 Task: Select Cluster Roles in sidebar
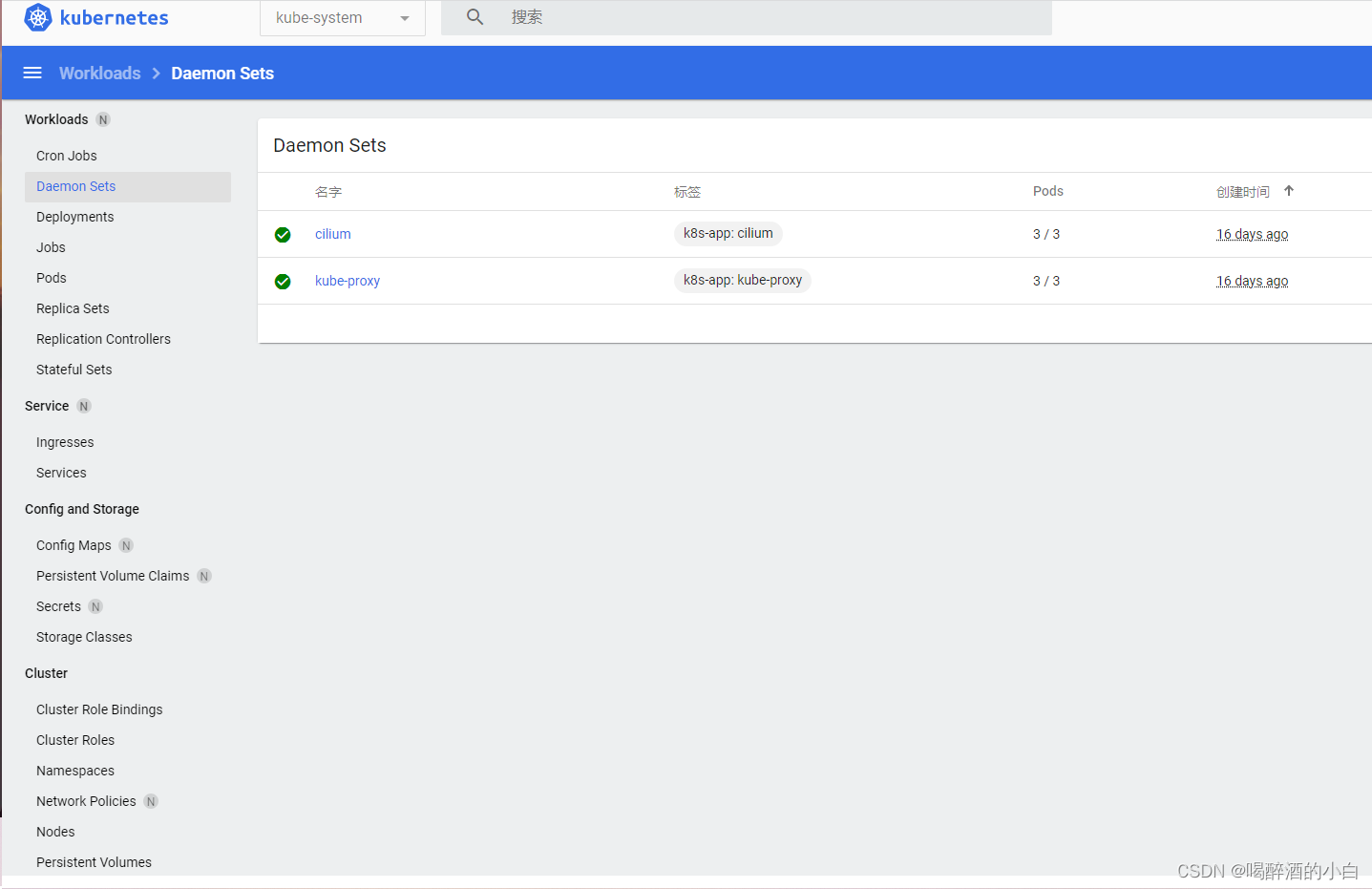[75, 740]
